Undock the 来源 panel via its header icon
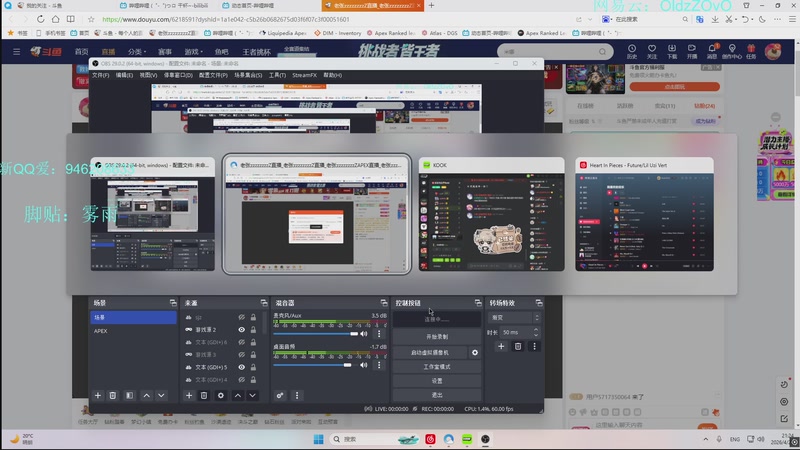The height and width of the screenshot is (450, 800). [x=264, y=303]
